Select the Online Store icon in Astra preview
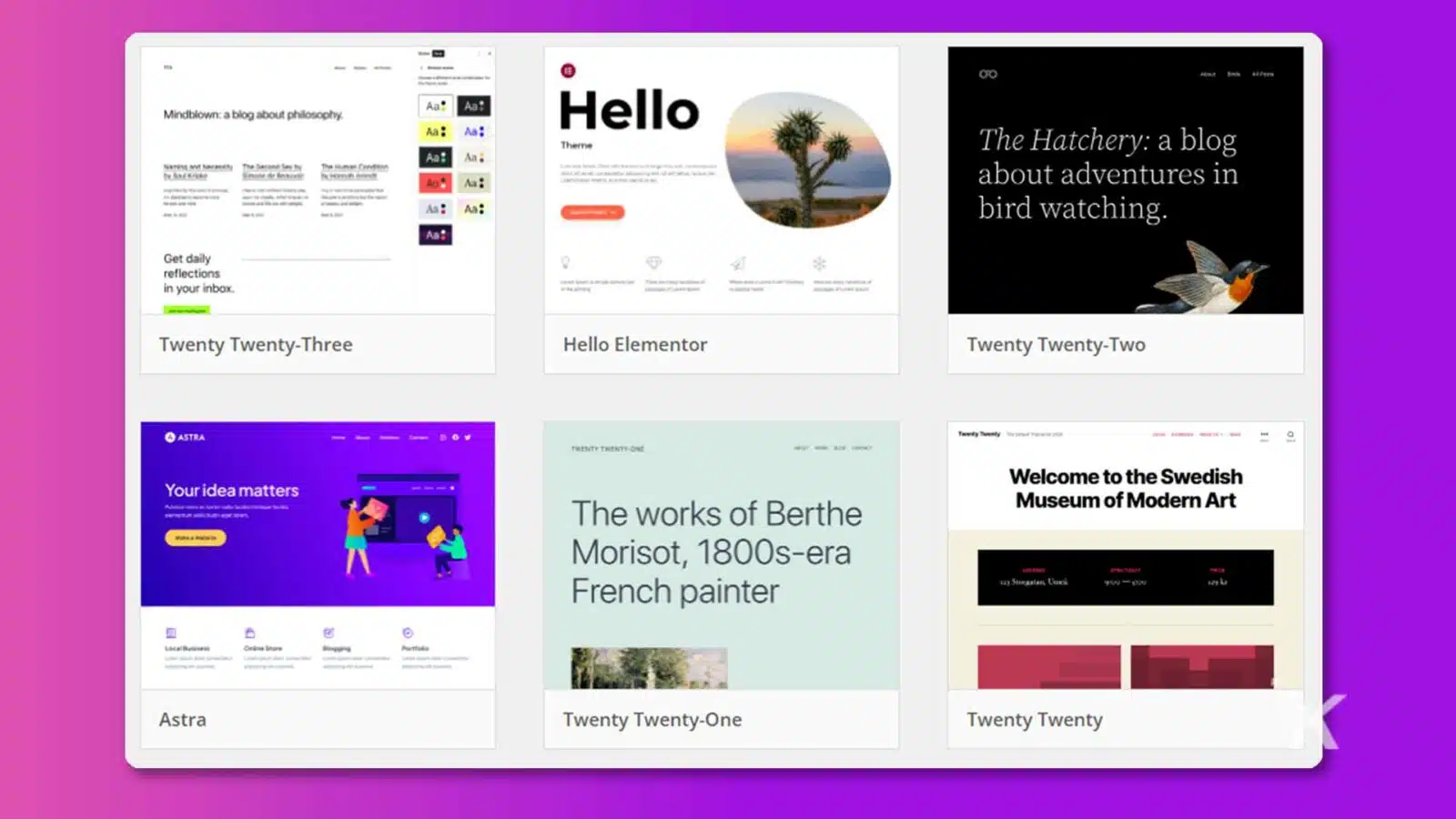The image size is (1456, 819). [248, 632]
